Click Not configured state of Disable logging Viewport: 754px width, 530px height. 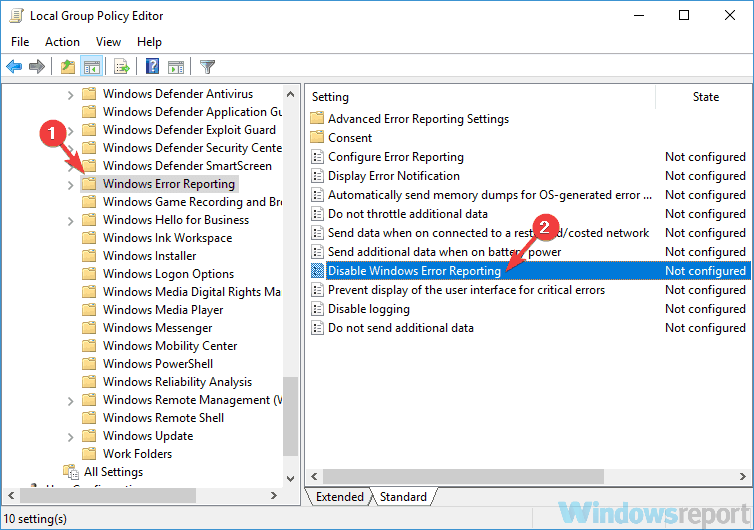tap(705, 309)
